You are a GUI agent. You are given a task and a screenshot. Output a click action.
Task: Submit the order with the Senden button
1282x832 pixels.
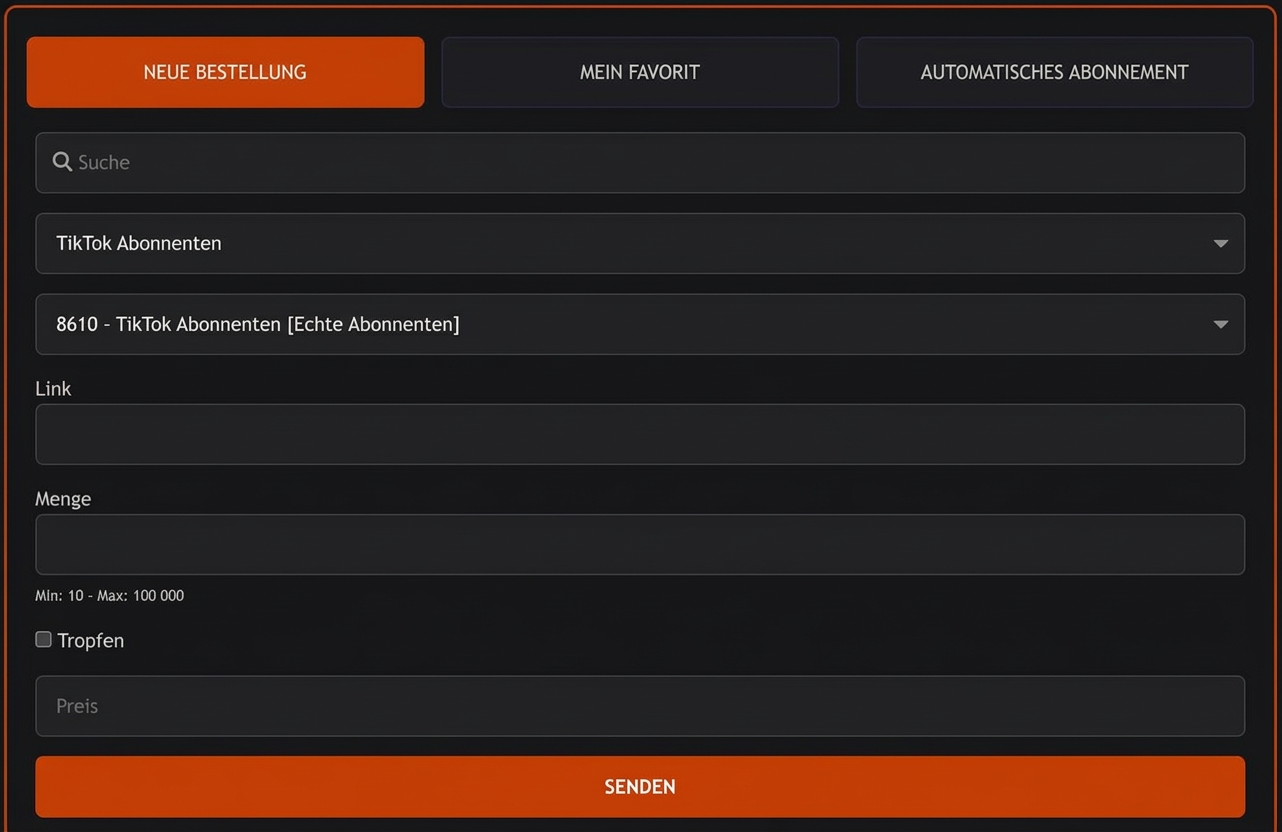click(x=640, y=787)
